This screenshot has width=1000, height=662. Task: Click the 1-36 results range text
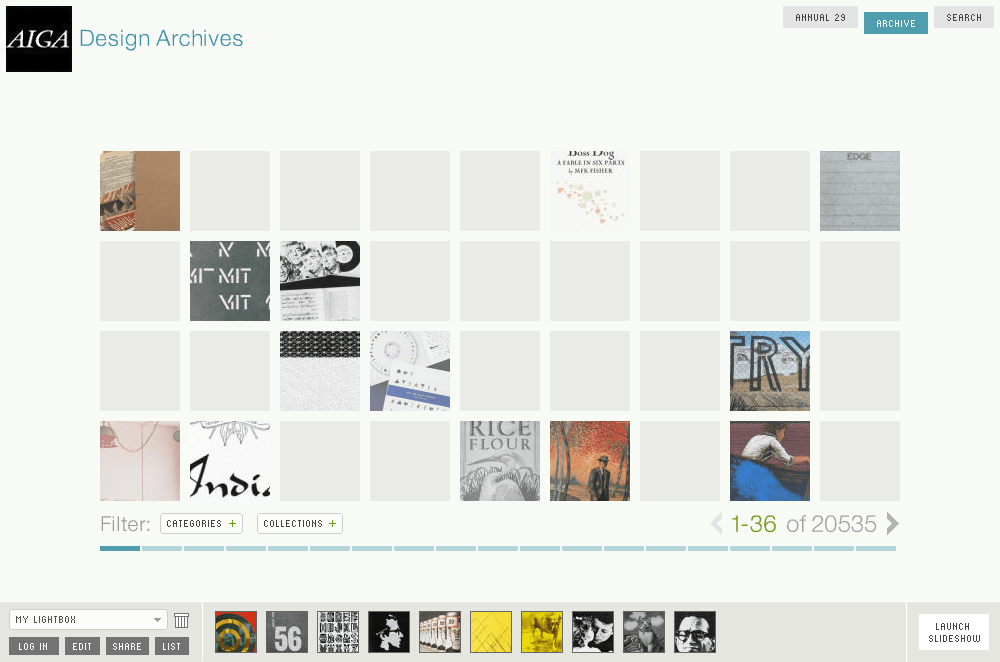point(753,524)
